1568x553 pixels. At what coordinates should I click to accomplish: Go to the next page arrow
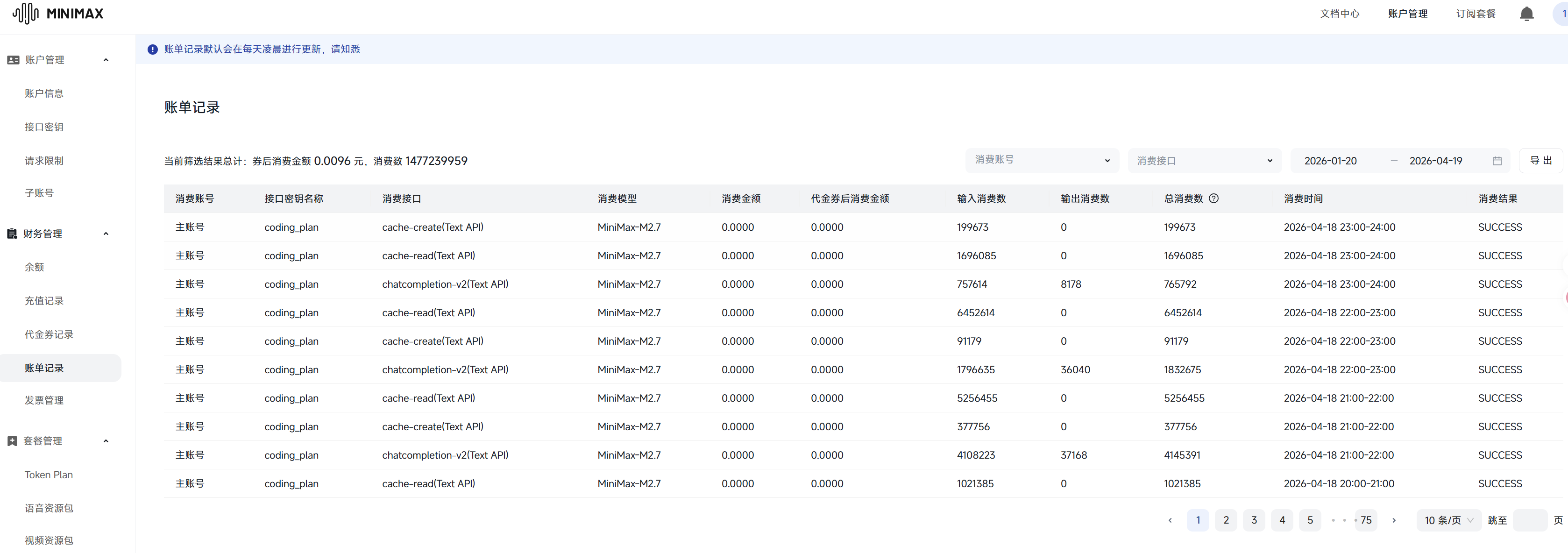(x=1393, y=520)
